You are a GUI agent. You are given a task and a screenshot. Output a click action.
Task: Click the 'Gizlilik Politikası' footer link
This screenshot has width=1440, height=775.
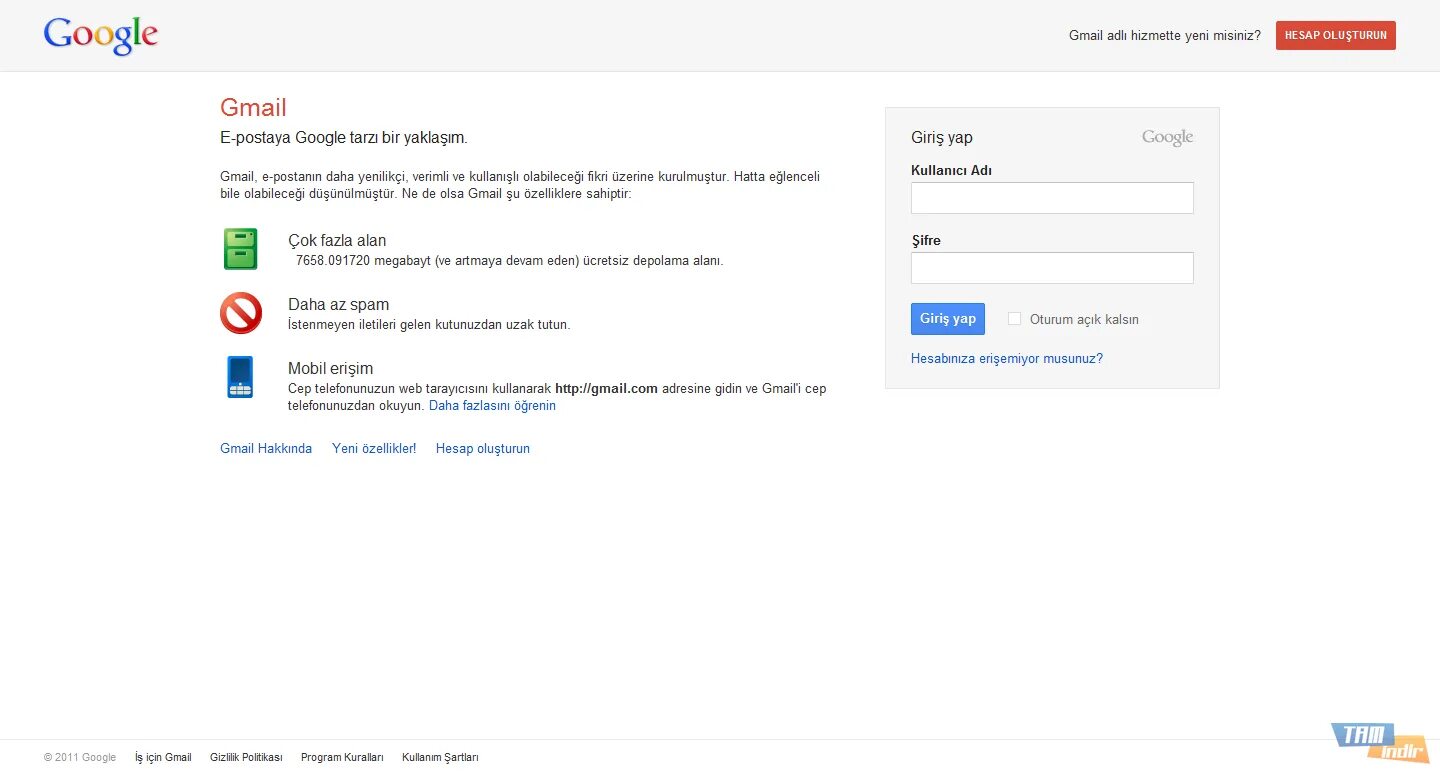(x=246, y=757)
